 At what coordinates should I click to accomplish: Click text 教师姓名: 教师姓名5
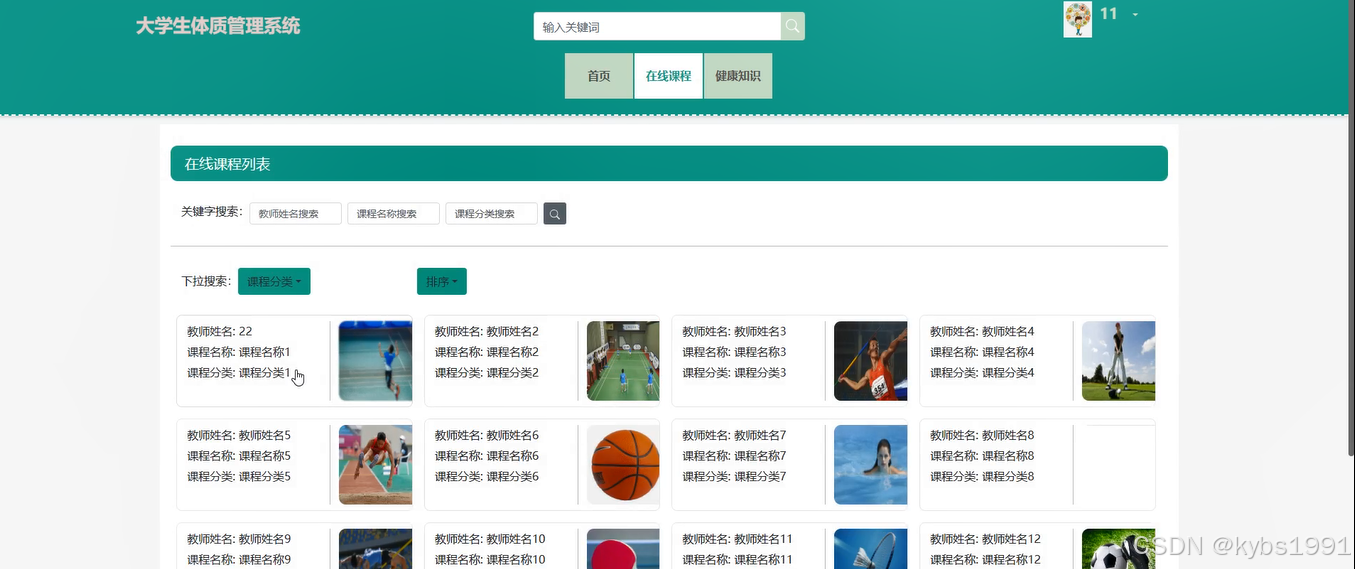tap(239, 436)
